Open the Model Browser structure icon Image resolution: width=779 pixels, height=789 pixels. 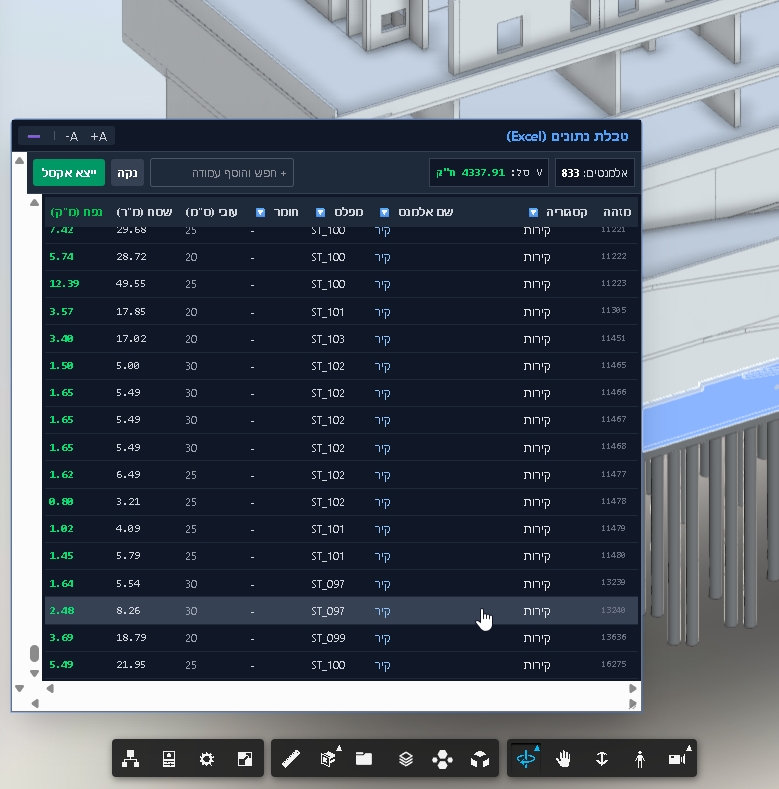coord(130,758)
